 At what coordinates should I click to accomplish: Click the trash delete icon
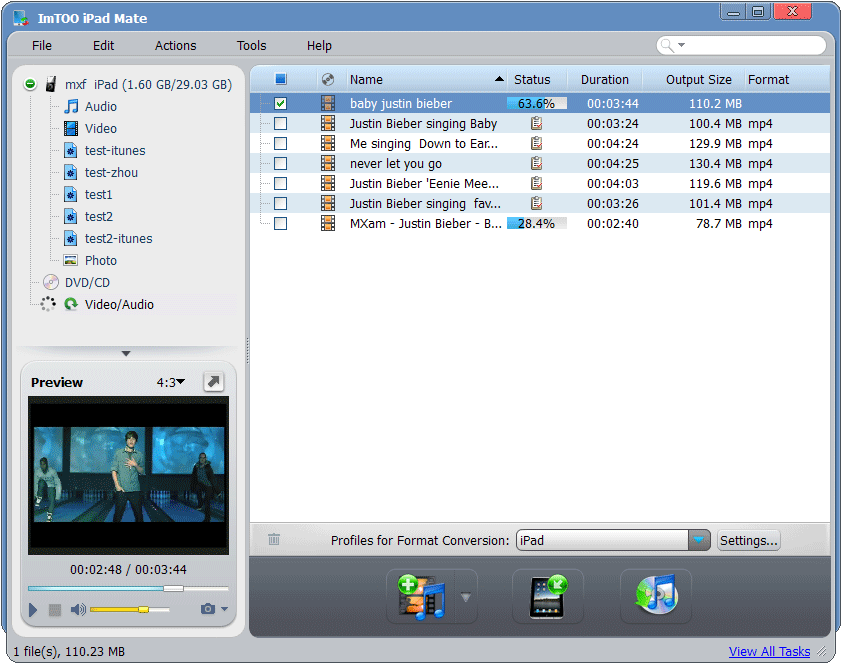[274, 540]
